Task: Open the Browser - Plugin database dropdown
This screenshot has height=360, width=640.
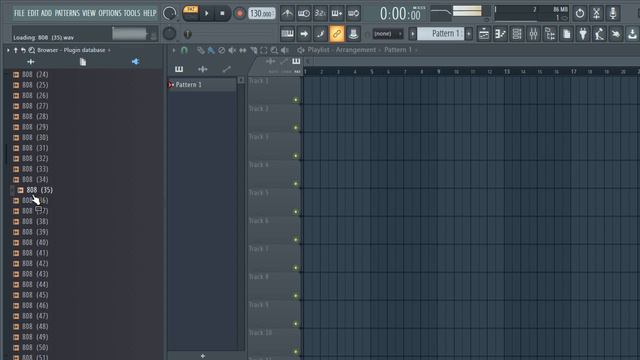Action: pyautogui.click(x=74, y=50)
